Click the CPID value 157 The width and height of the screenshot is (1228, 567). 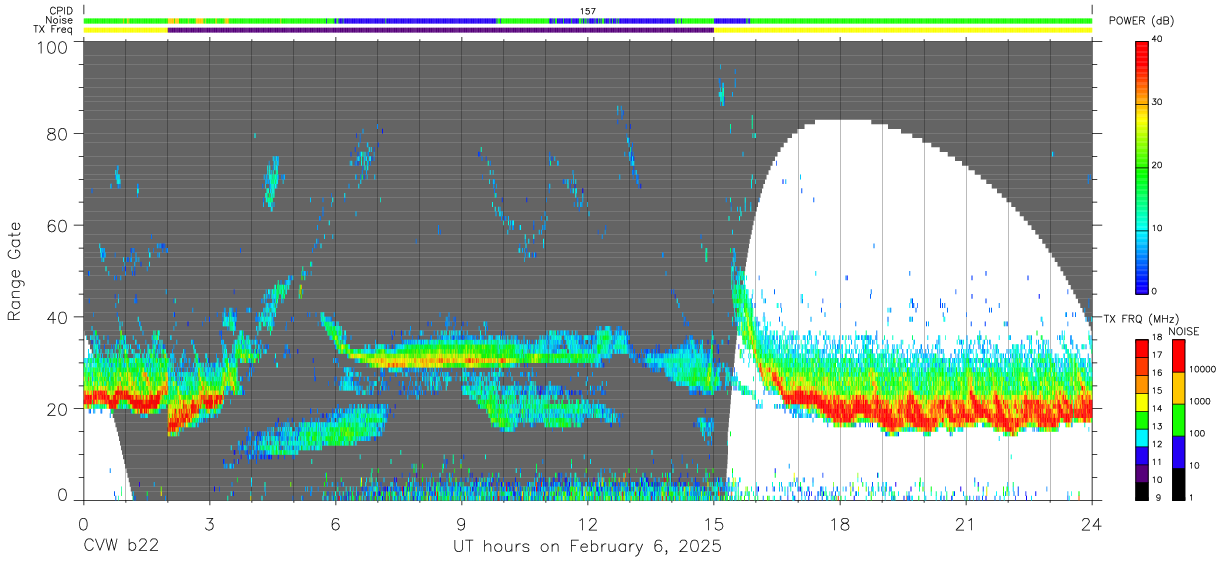pos(588,11)
